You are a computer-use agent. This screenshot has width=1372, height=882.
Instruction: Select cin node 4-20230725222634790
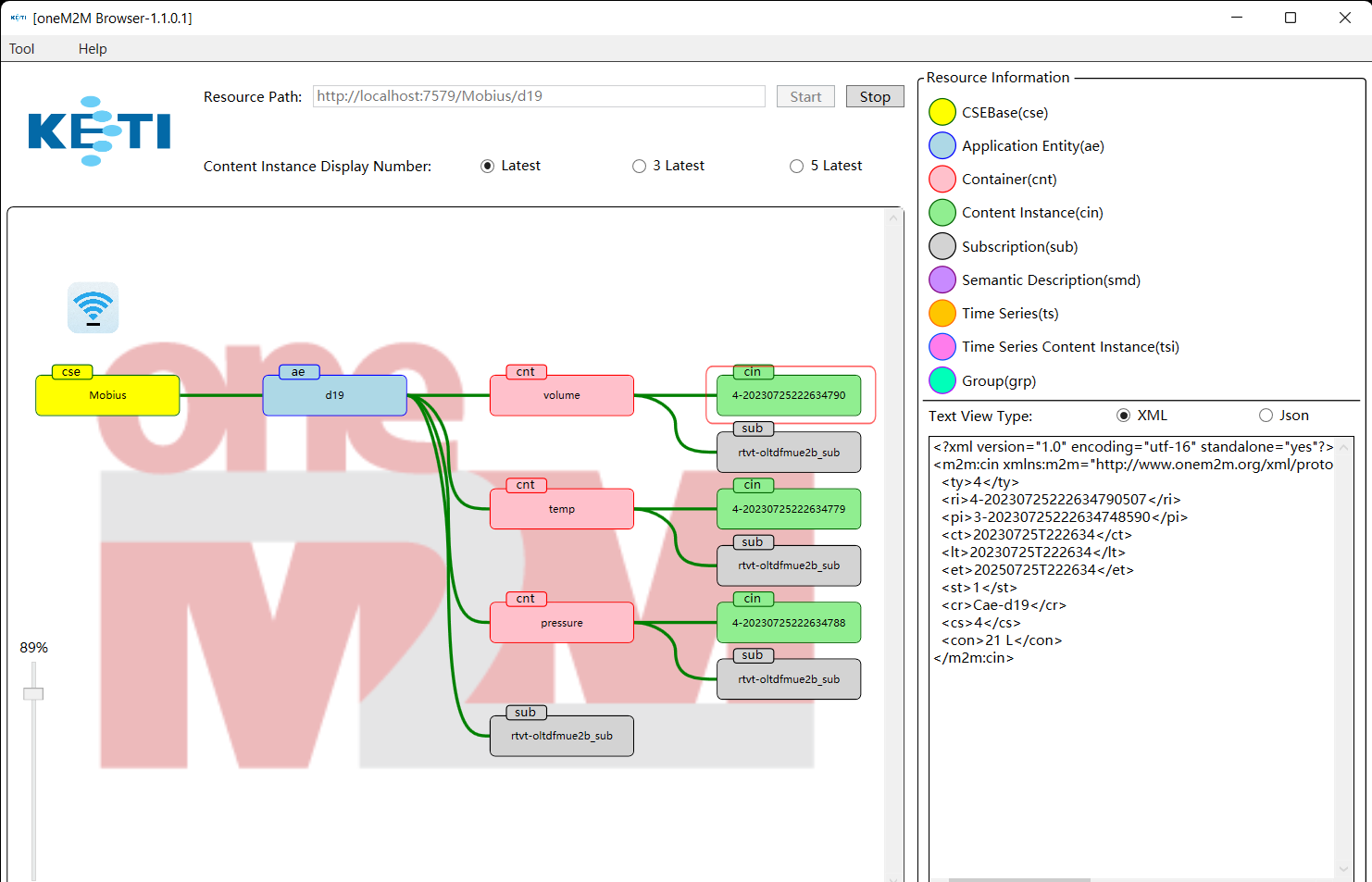pos(789,395)
